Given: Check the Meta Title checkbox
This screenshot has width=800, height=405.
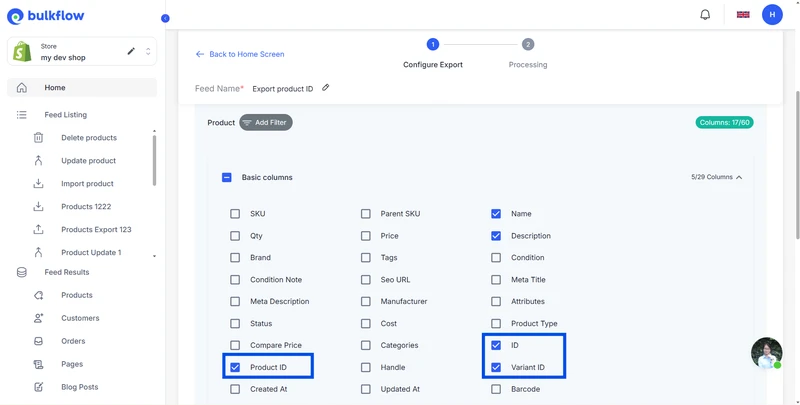Looking at the screenshot, I should click(x=496, y=280).
